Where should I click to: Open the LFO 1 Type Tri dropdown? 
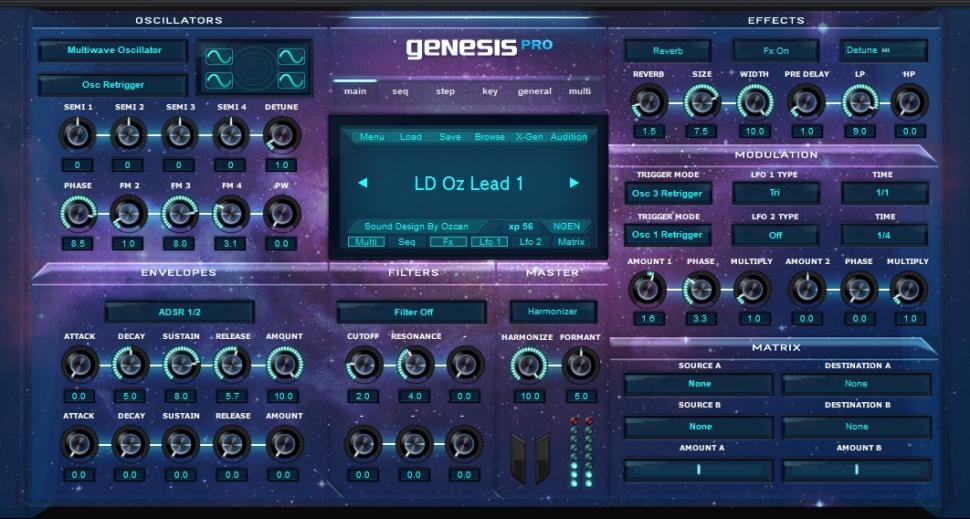click(776, 193)
